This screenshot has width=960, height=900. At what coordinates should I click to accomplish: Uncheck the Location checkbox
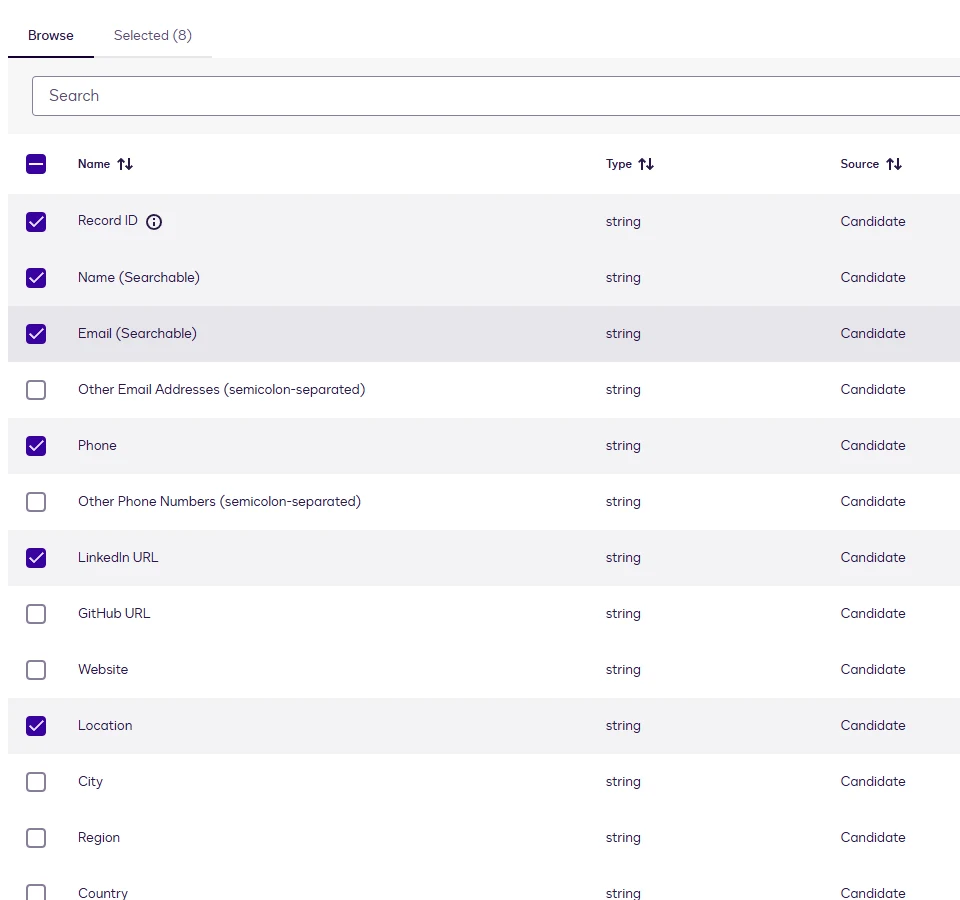[36, 726]
